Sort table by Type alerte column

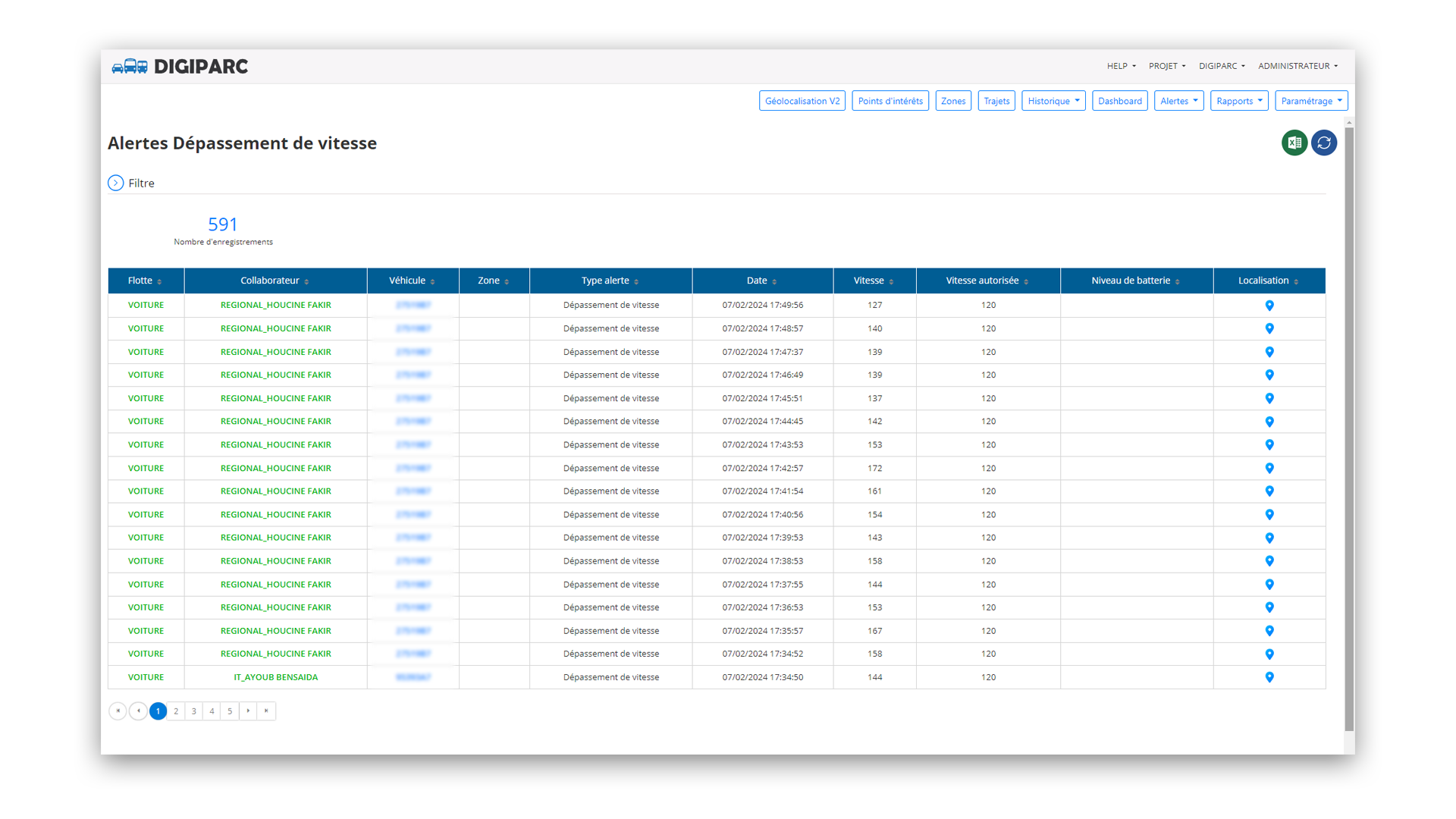[x=610, y=281]
